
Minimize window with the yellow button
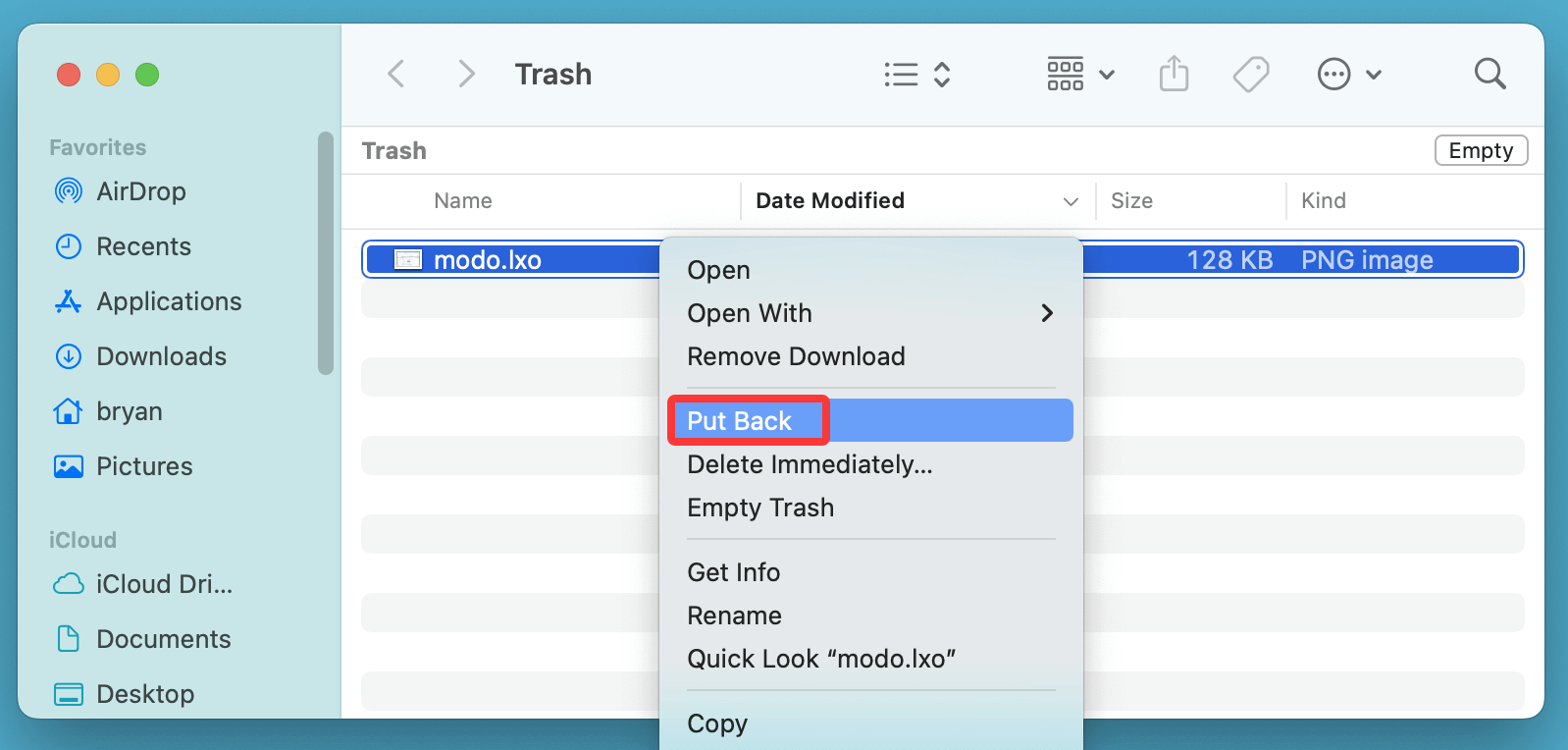pos(108,75)
